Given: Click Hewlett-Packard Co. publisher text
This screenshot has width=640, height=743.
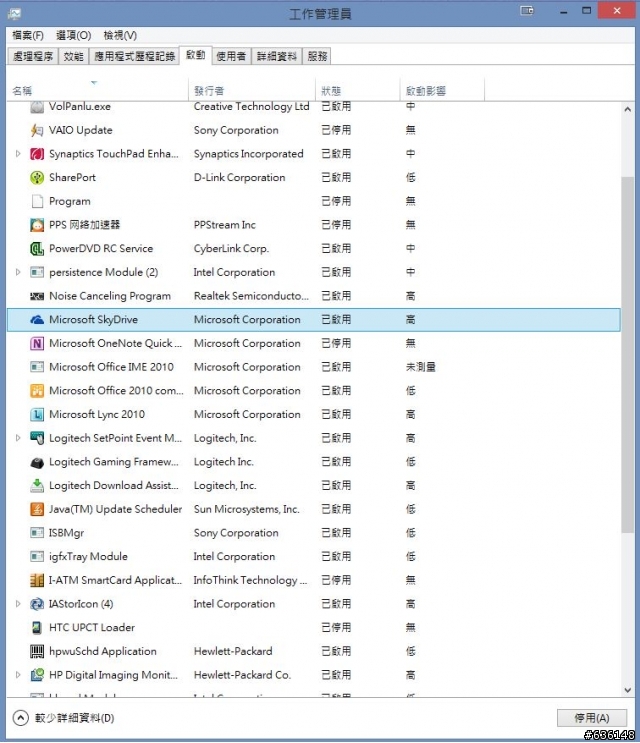Looking at the screenshot, I should click(x=242, y=675).
